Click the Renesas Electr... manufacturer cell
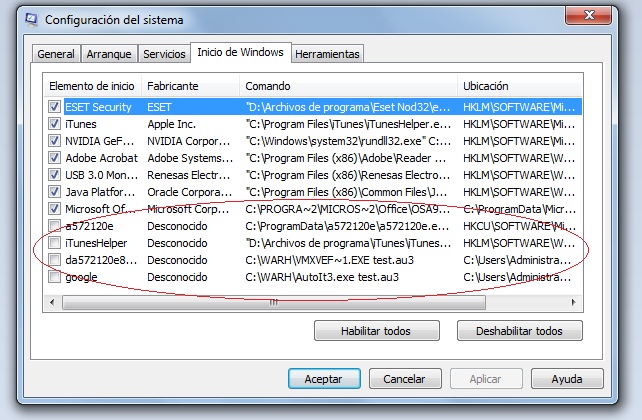The height and width of the screenshot is (420, 642). [x=189, y=175]
